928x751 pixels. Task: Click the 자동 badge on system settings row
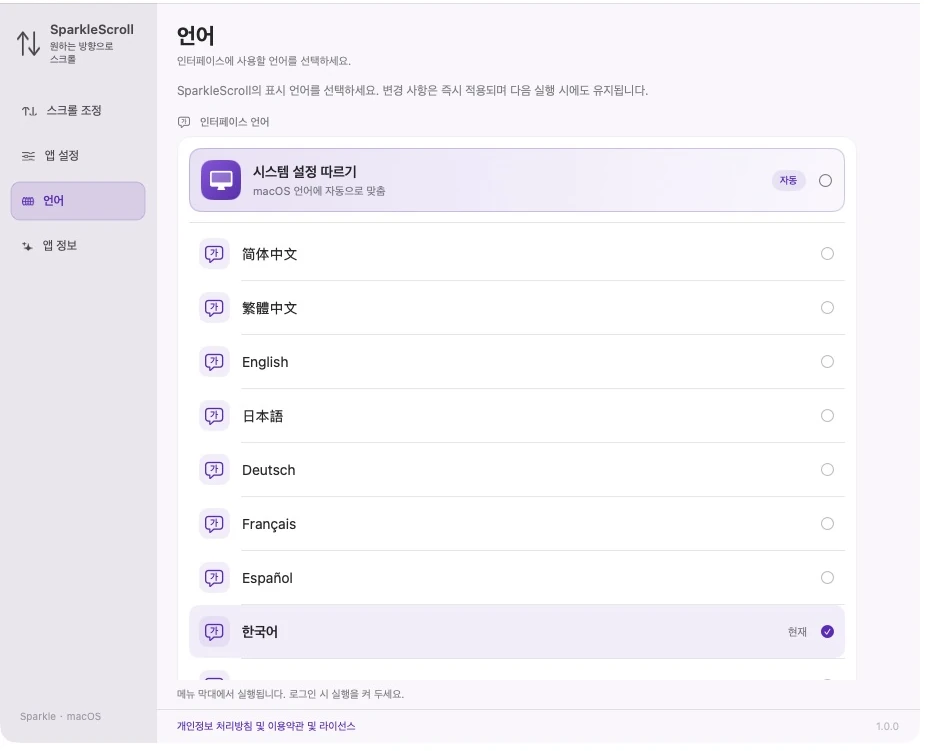pos(788,181)
